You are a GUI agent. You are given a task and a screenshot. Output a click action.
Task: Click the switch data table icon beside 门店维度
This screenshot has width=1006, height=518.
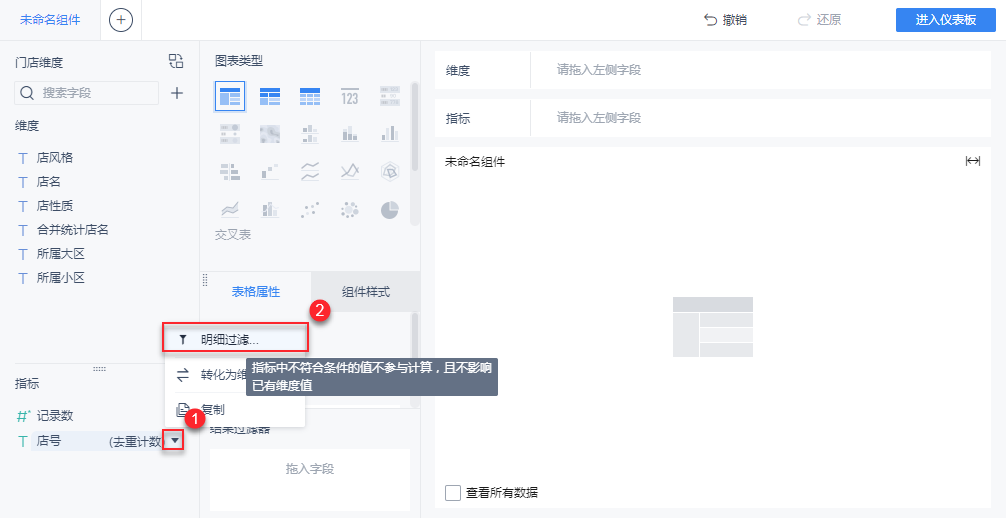(176, 61)
